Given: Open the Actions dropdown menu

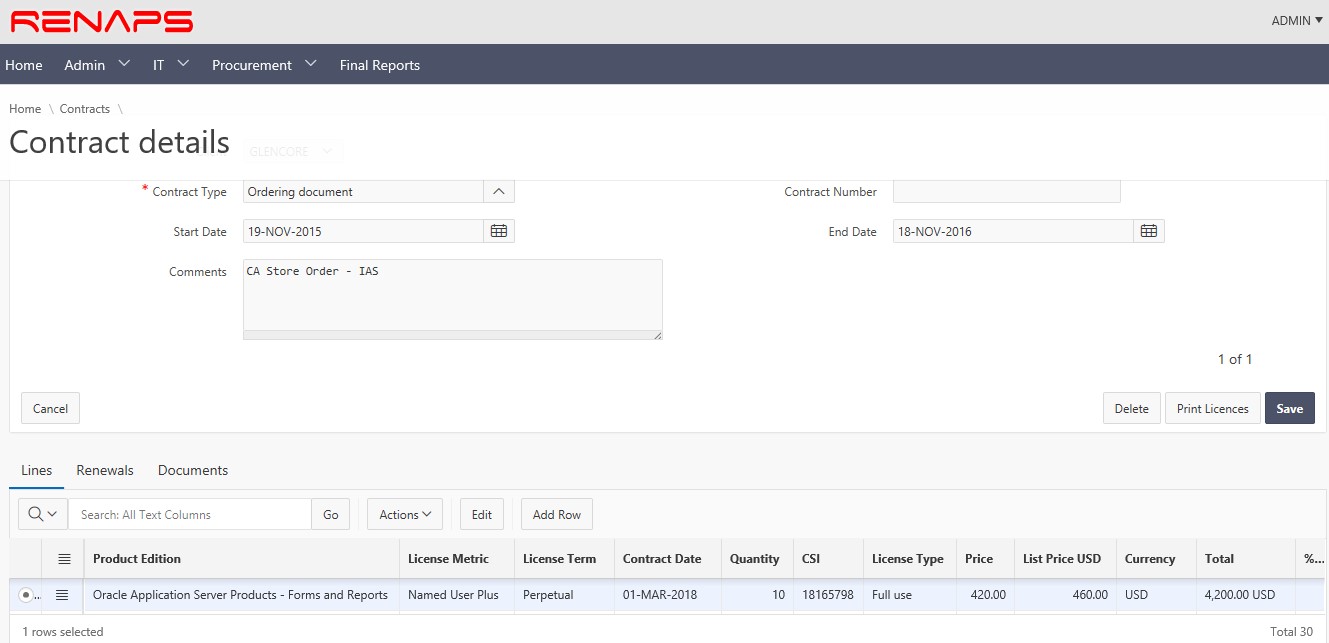Looking at the screenshot, I should [x=405, y=514].
